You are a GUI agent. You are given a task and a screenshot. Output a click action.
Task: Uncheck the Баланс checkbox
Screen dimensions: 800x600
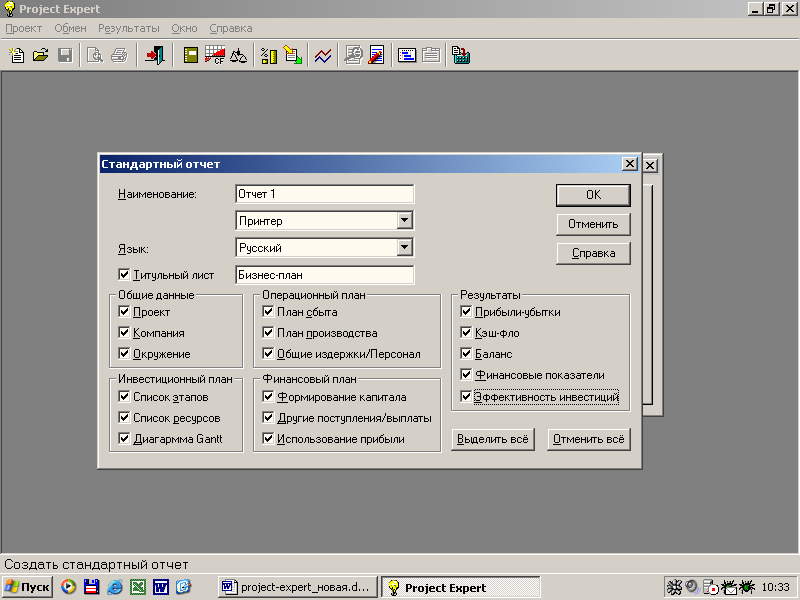pyautogui.click(x=466, y=353)
